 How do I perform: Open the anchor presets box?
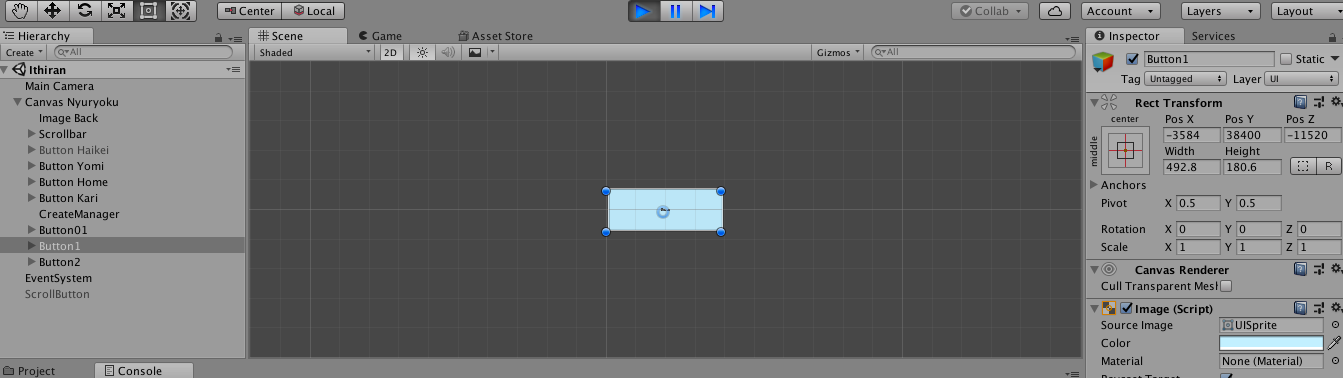pyautogui.click(x=1125, y=151)
